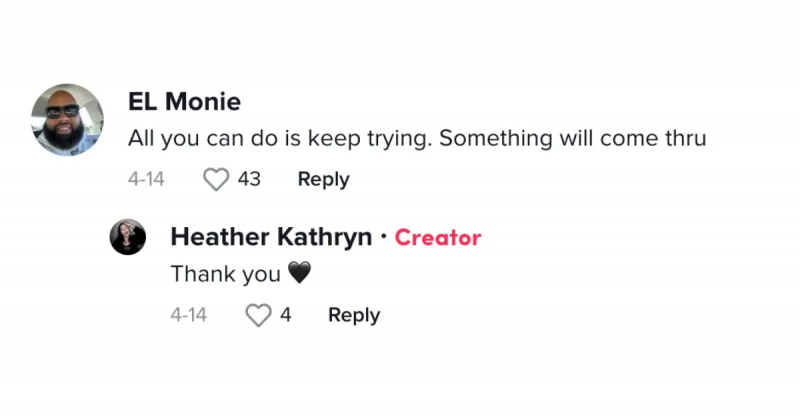Select the "Thank you" reply text

click(x=226, y=274)
